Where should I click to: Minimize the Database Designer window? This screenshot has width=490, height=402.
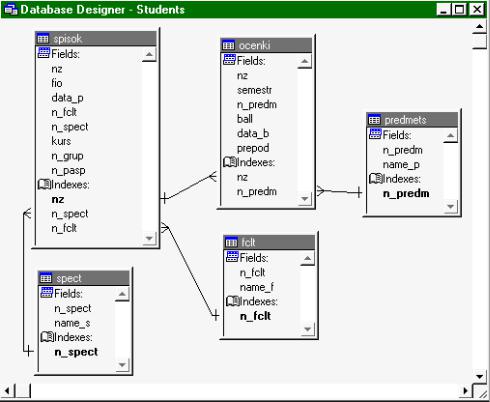pos(444,9)
